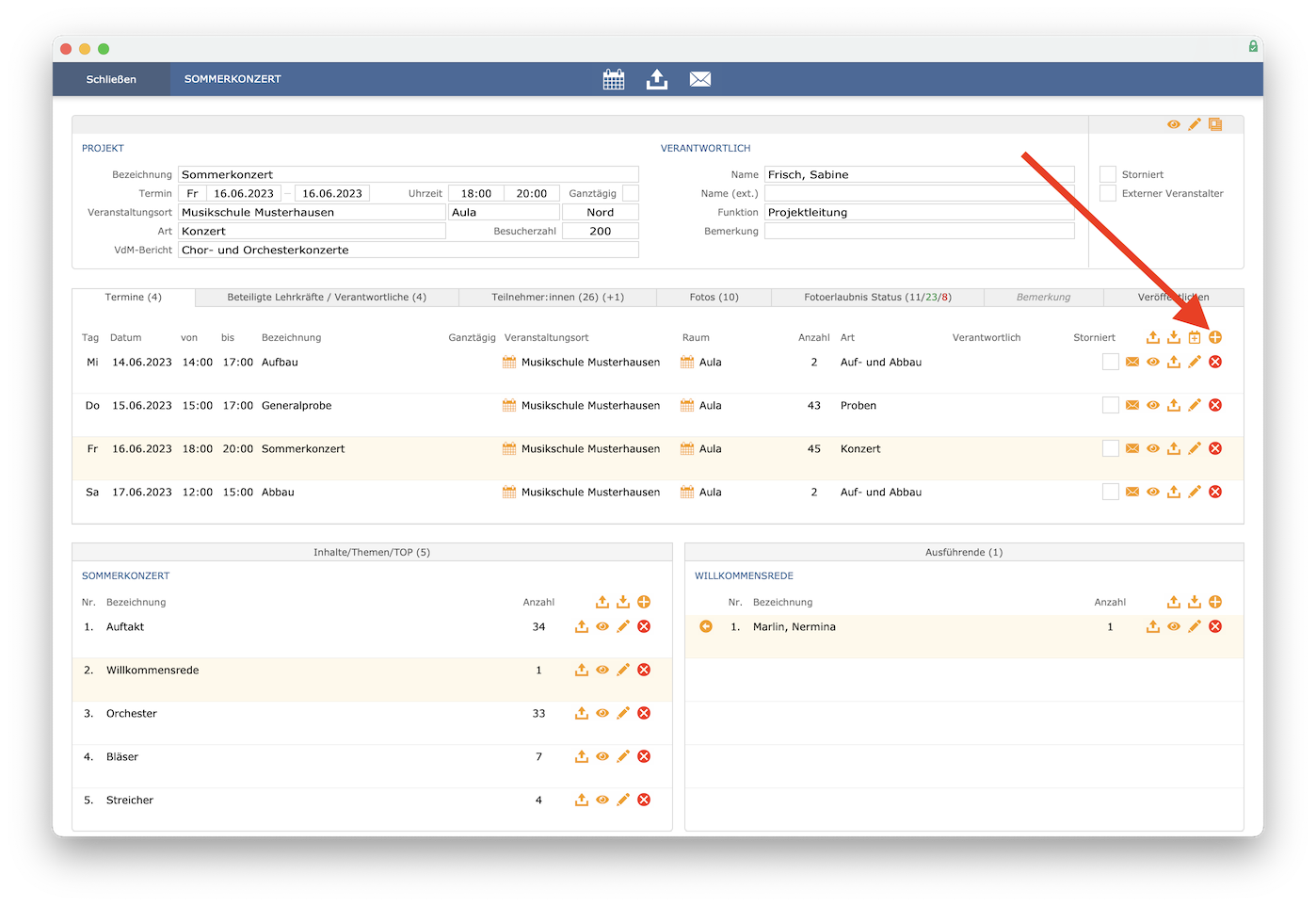The width and height of the screenshot is (1316, 906).
Task: Switch to Fotos (10) tab
Action: (714, 298)
